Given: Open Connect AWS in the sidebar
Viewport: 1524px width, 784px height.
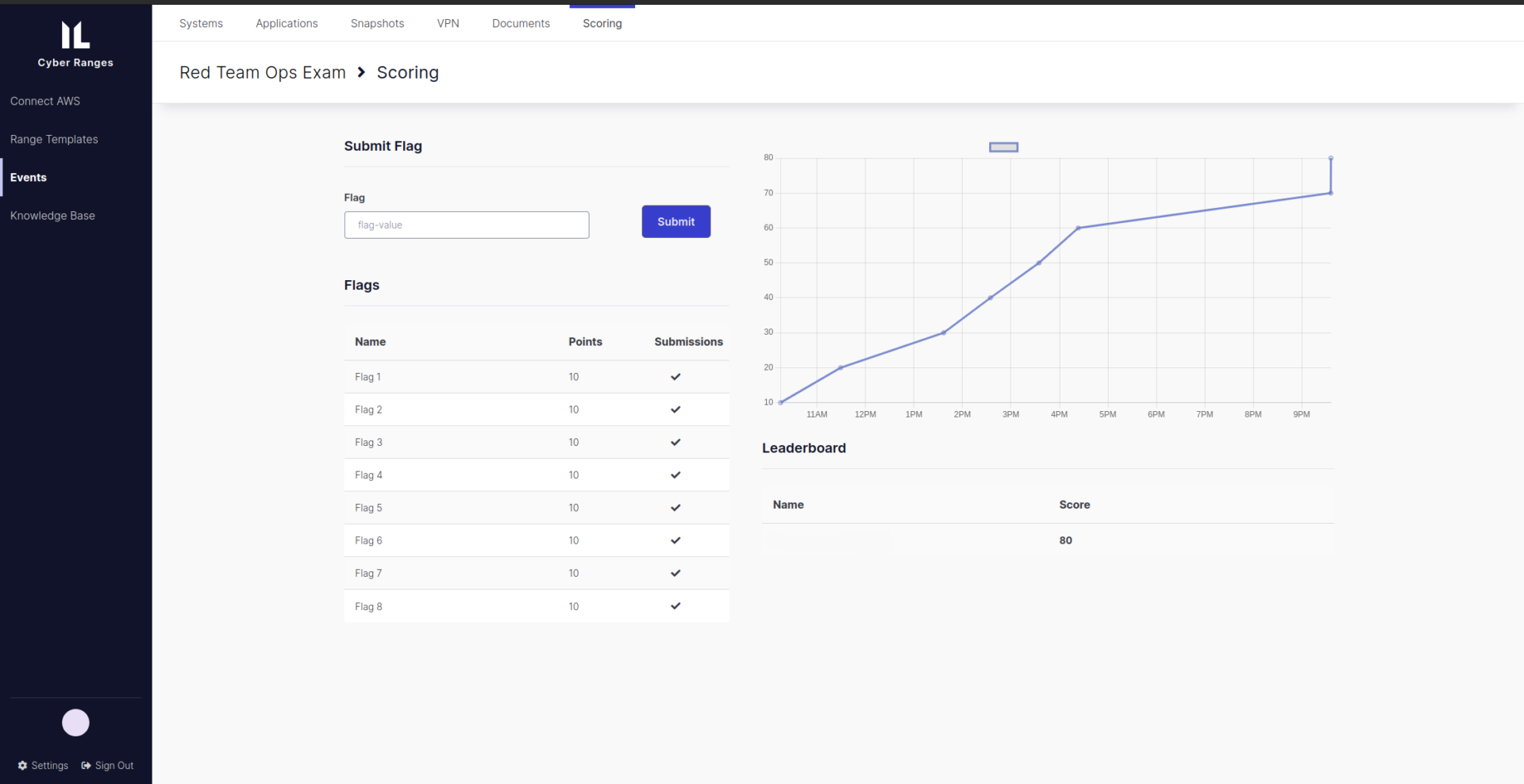Looking at the screenshot, I should click(45, 101).
